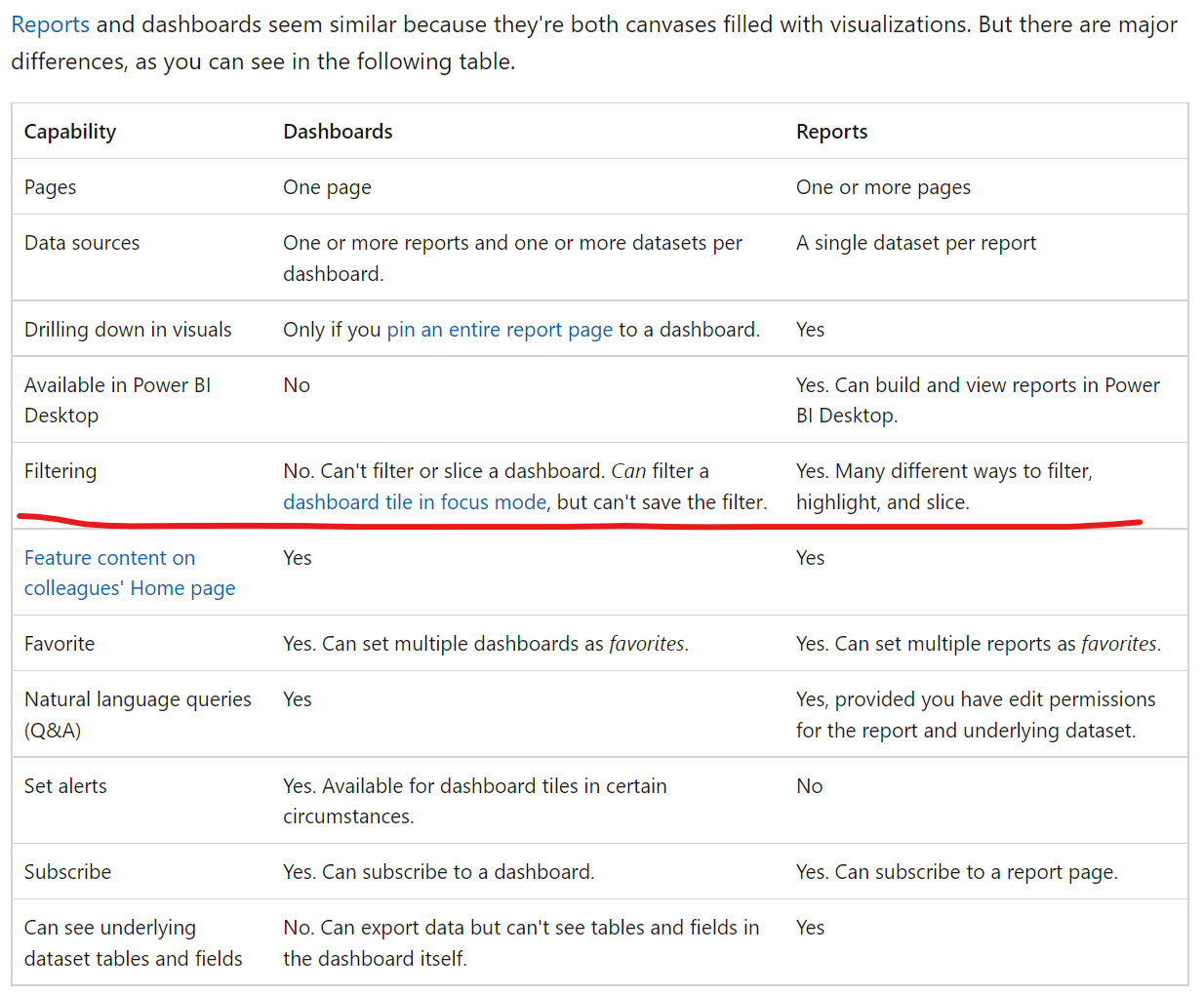Click 'A single dataset per report' cell
The image size is (1204, 995).
[916, 243]
